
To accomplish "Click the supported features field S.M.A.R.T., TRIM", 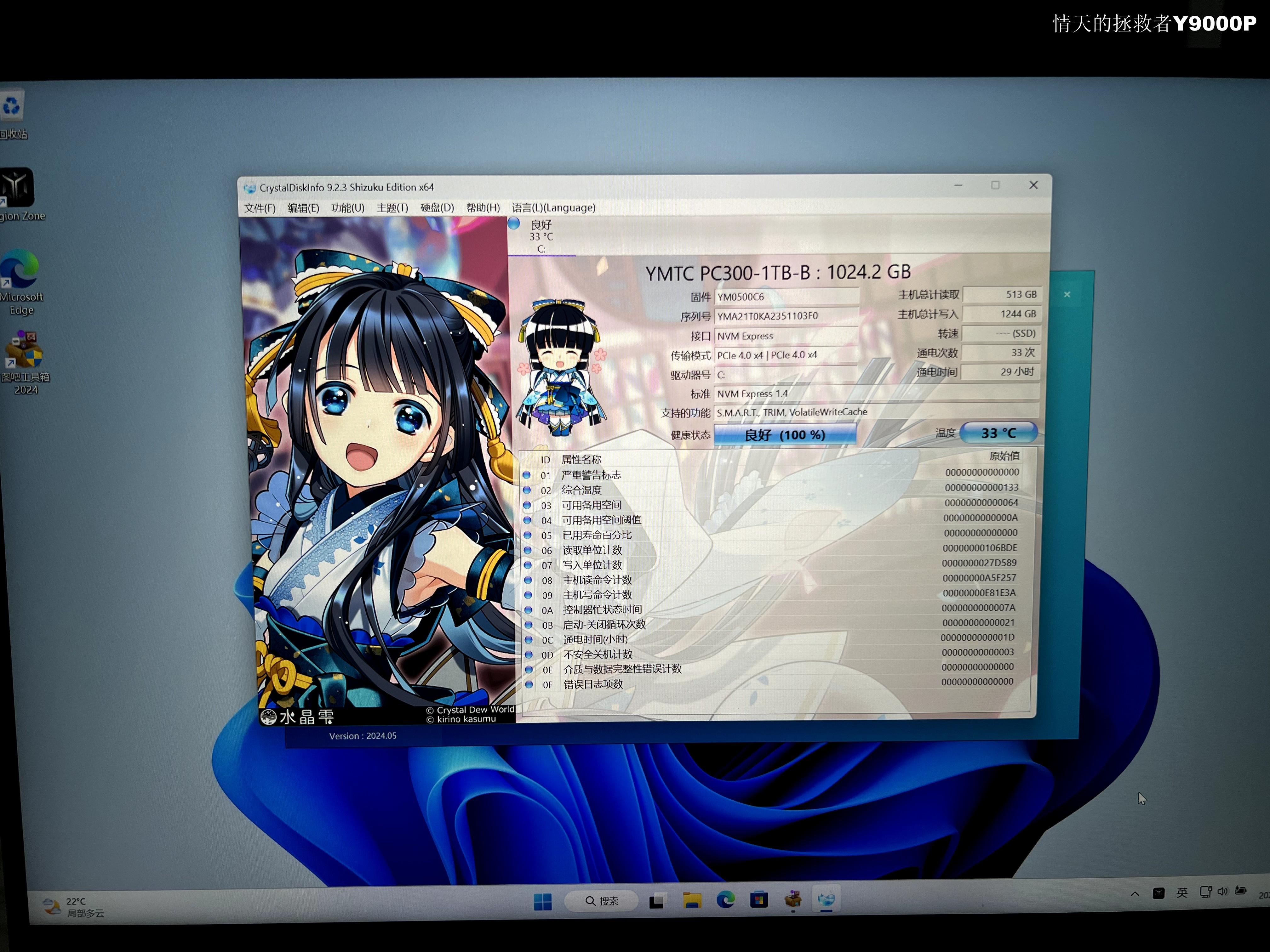I will pyautogui.click(x=877, y=412).
